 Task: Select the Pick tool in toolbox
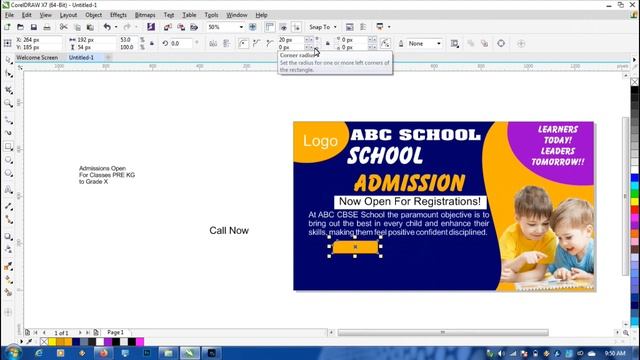coord(8,60)
